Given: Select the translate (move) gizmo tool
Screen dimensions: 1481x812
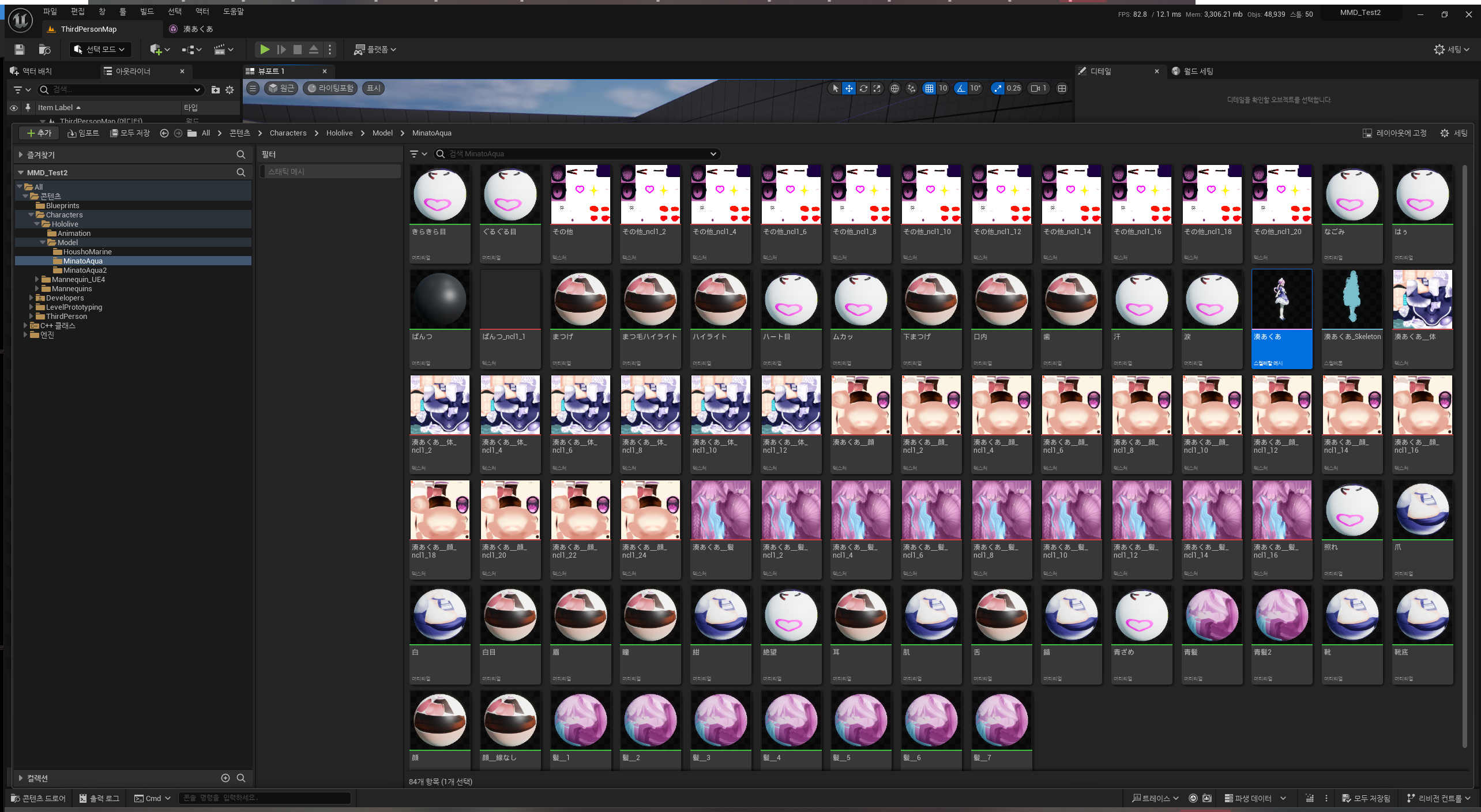Looking at the screenshot, I should [x=849, y=88].
